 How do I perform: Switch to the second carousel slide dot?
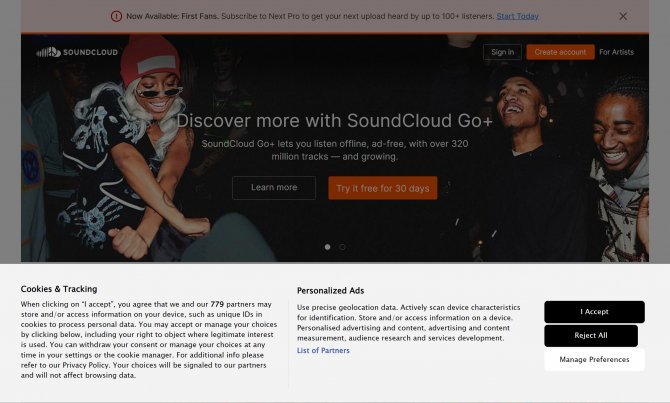point(342,247)
